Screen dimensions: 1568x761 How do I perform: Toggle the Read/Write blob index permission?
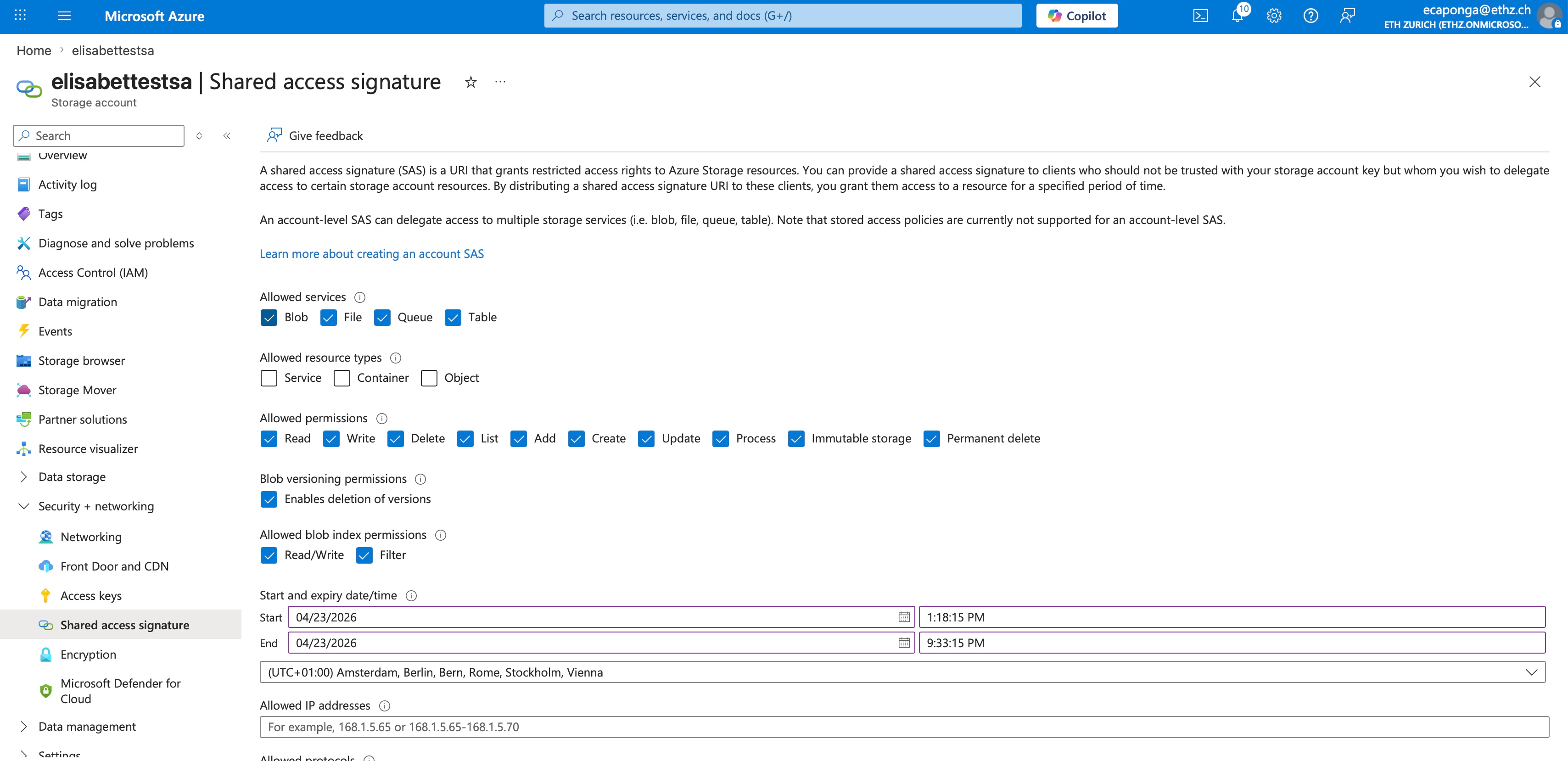pos(269,555)
